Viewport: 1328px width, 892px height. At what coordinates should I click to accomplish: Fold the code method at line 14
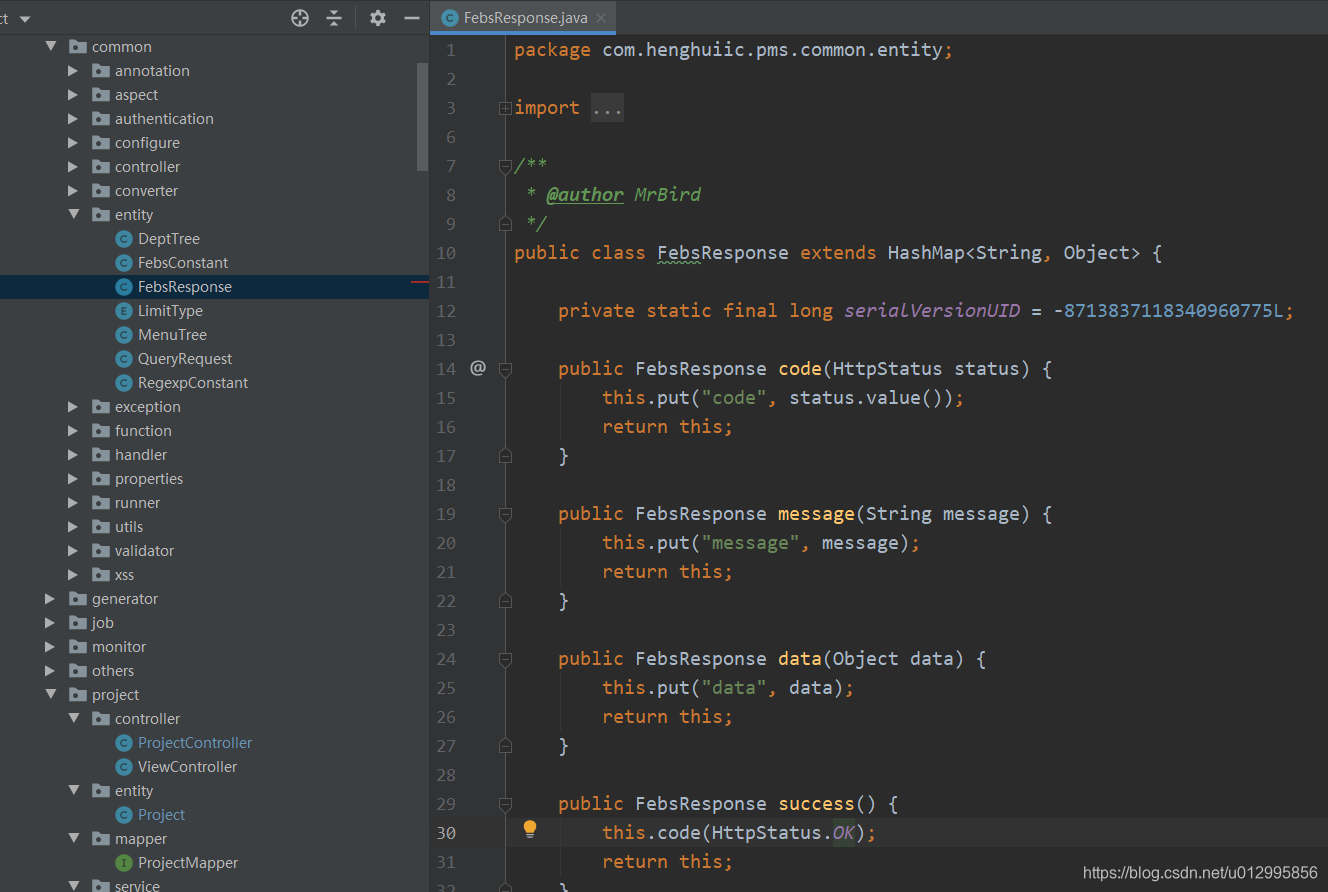click(x=505, y=369)
